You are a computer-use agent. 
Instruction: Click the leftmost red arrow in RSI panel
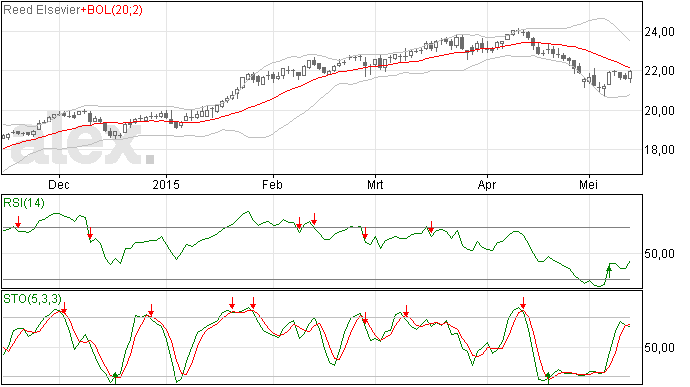point(18,221)
